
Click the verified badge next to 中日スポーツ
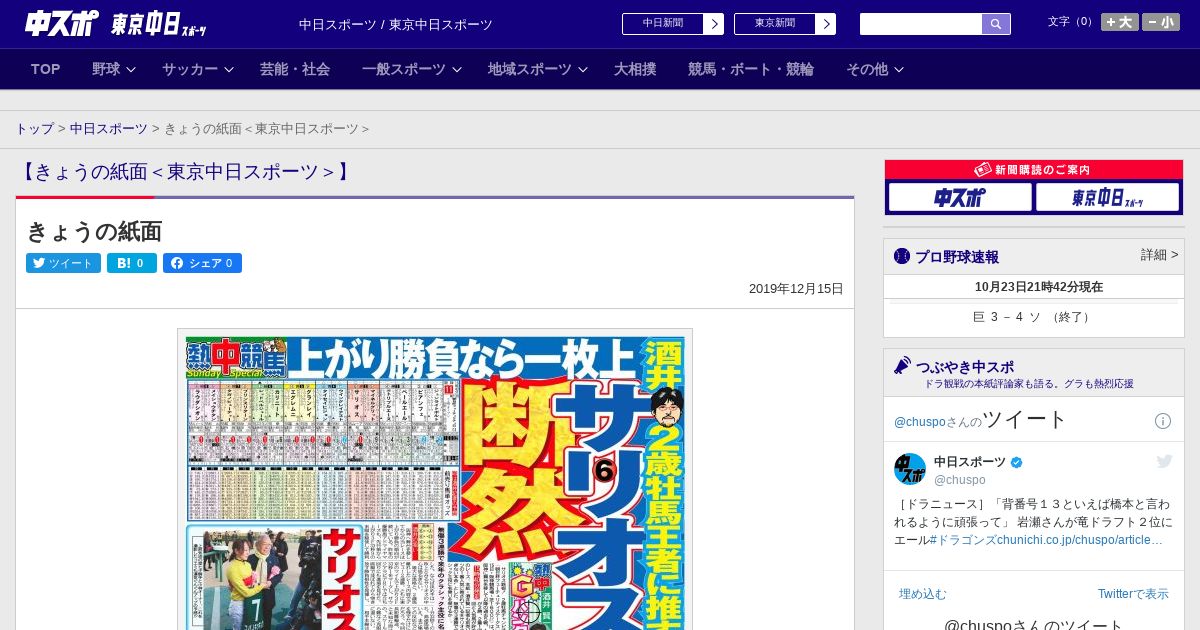coord(1017,462)
